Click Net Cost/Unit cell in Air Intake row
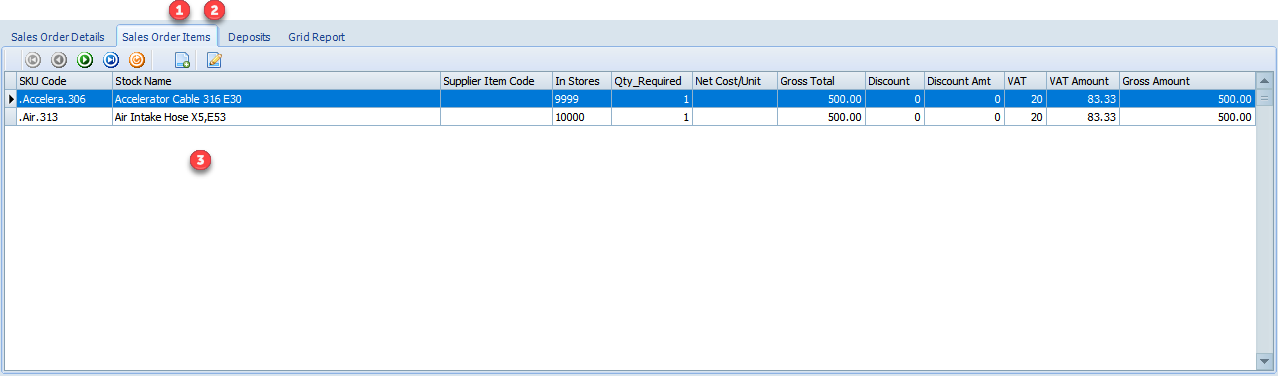The image size is (1278, 376). click(x=735, y=117)
